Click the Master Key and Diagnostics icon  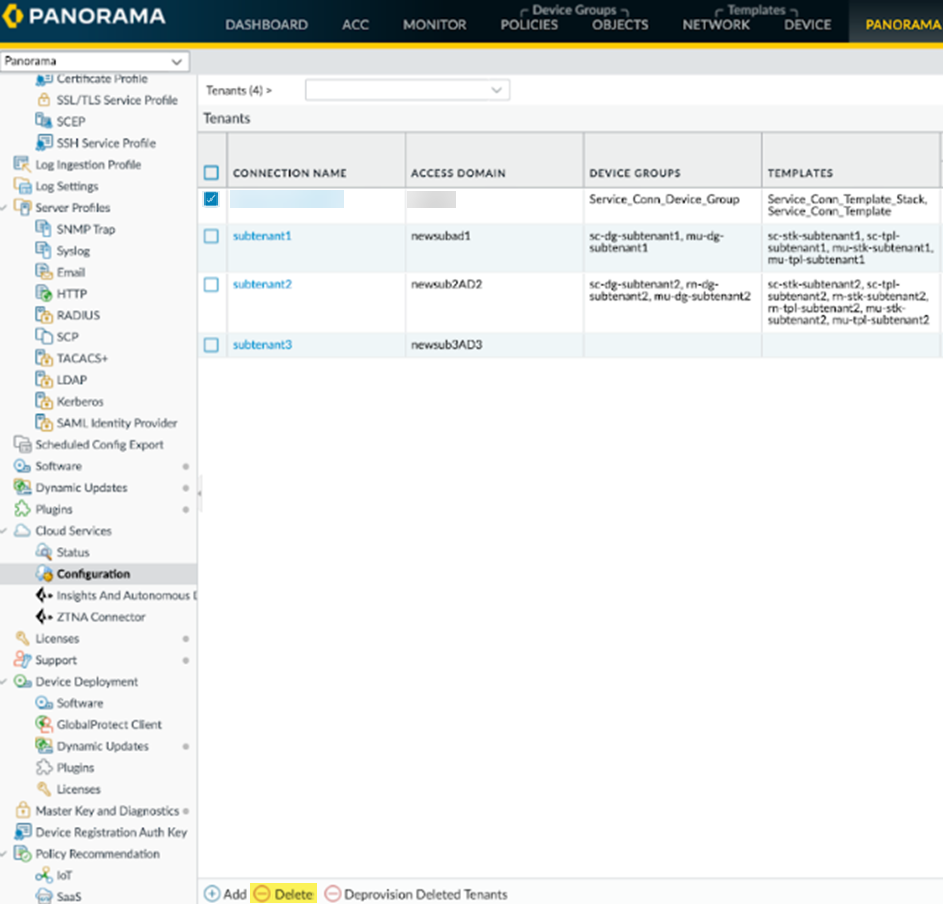(22, 811)
